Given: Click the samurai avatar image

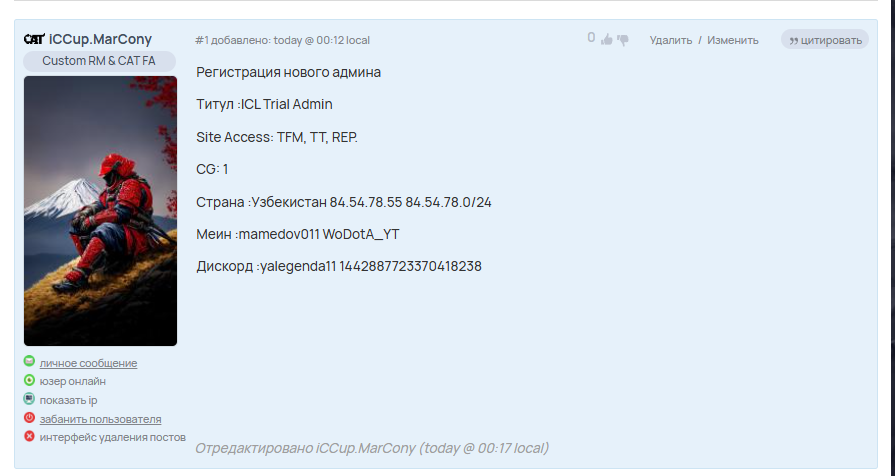Looking at the screenshot, I should click(100, 211).
